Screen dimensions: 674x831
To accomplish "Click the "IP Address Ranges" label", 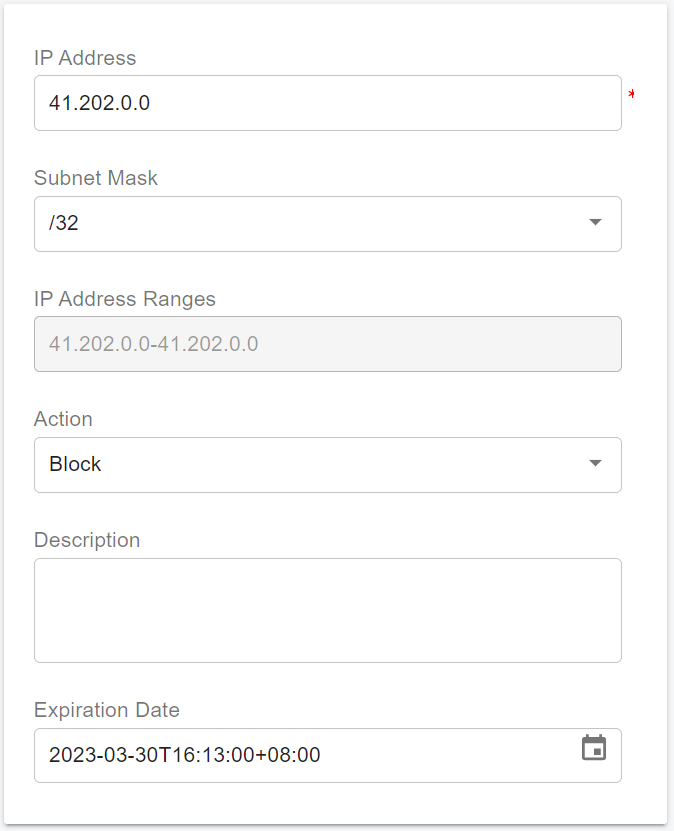I will coord(124,299).
